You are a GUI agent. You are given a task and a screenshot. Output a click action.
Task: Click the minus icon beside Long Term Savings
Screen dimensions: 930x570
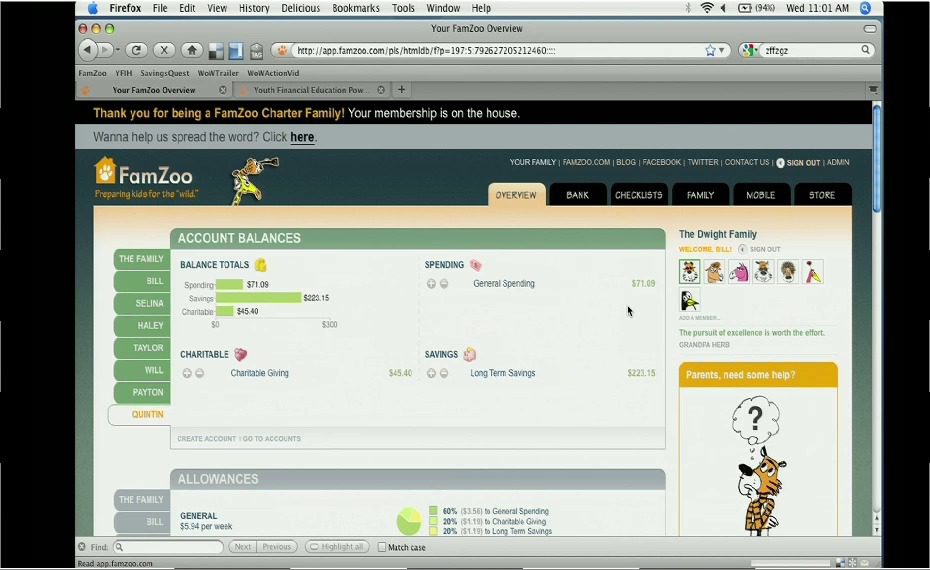tap(444, 373)
